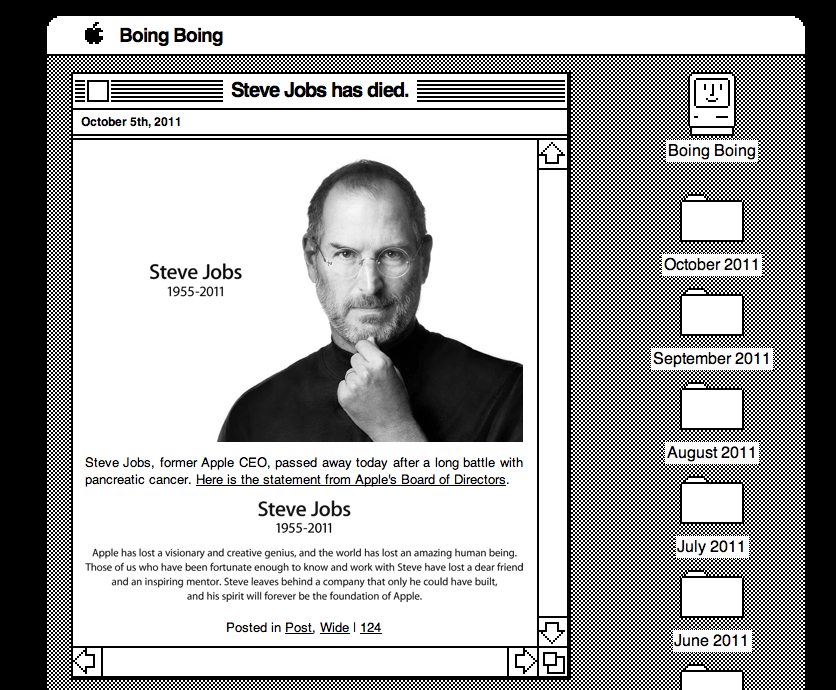
Task: Open the Apple menu
Action: [92, 35]
